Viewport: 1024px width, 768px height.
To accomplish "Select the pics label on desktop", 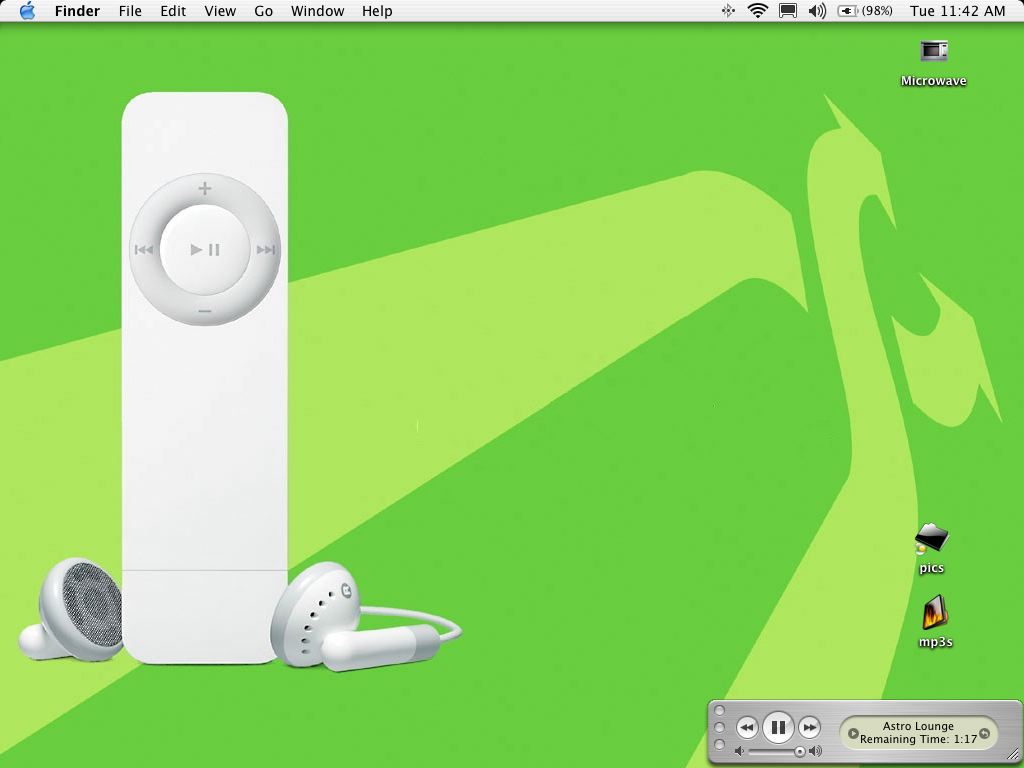I will (x=931, y=568).
